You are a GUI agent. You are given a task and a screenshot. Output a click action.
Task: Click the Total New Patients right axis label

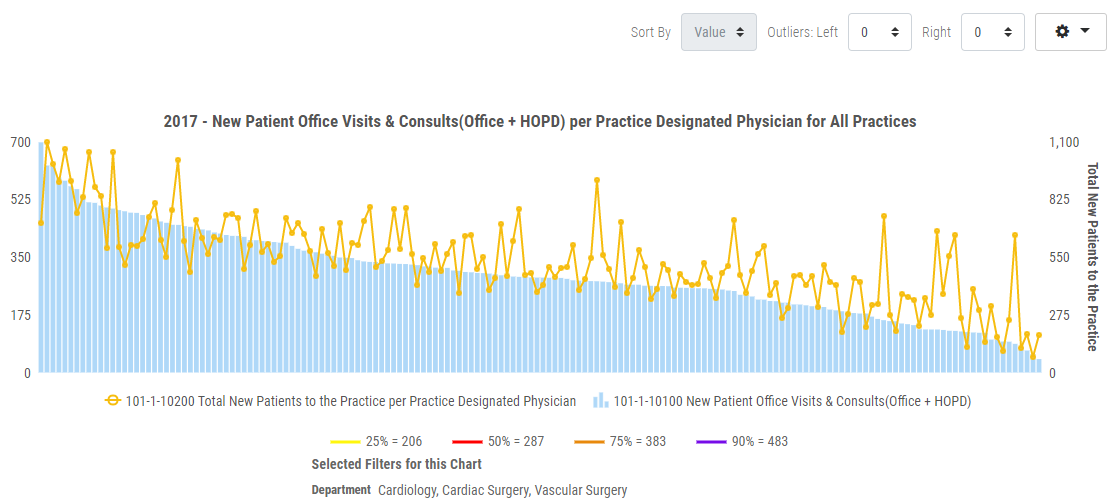pyautogui.click(x=1092, y=256)
